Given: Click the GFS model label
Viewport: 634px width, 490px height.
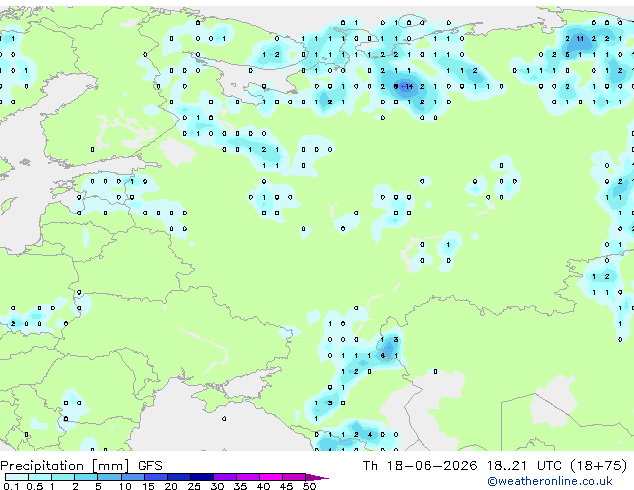Looking at the screenshot, I should pos(150,466).
